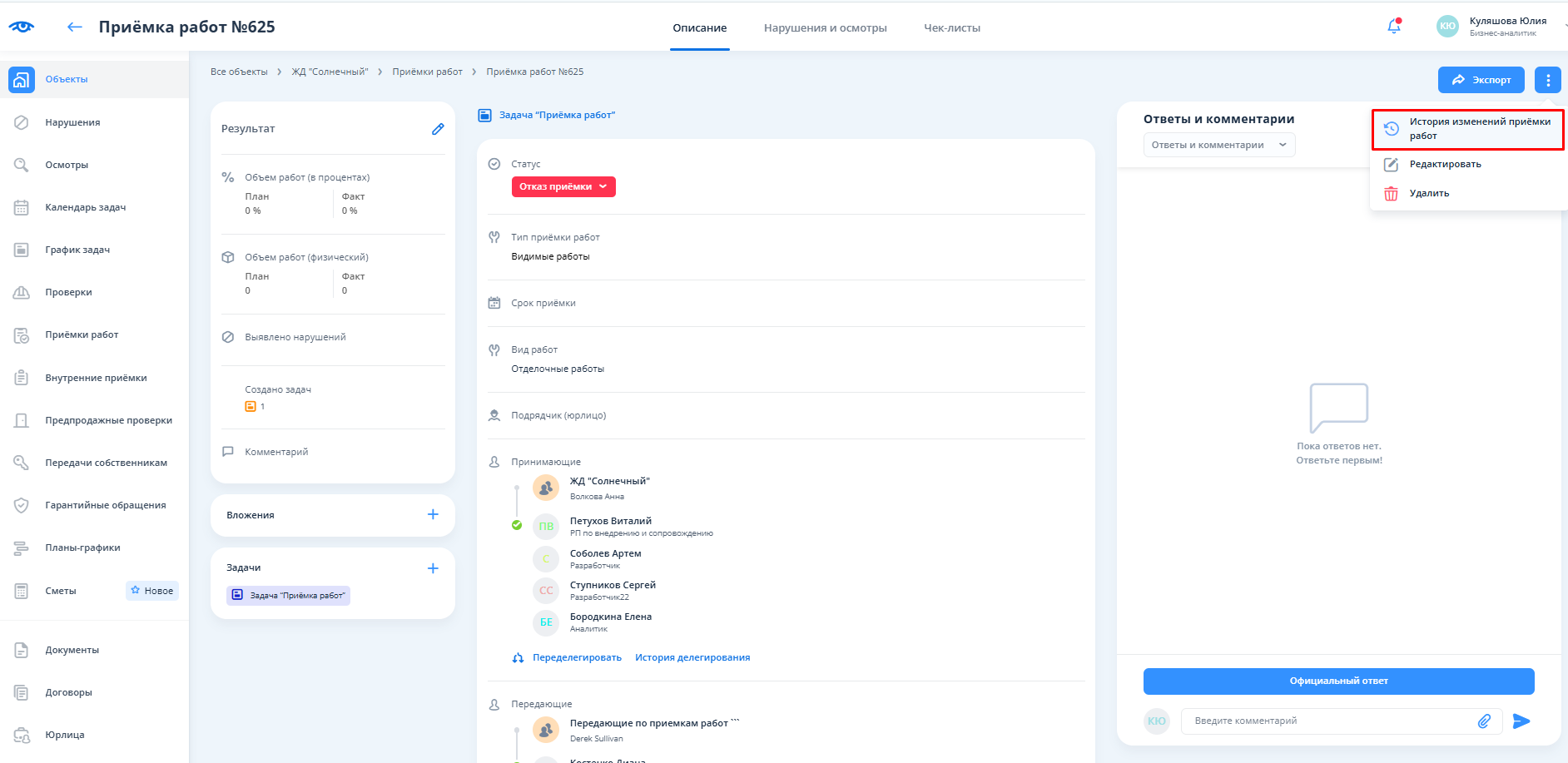Open Внутренние приёмки in the sidebar
Image resolution: width=1568 pixels, height=763 pixels.
coord(94,378)
